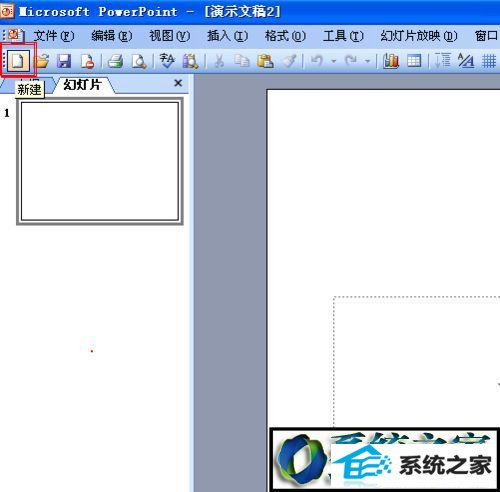Open the 文件(F) menu
Viewport: 500px width, 492px height.
click(54, 36)
